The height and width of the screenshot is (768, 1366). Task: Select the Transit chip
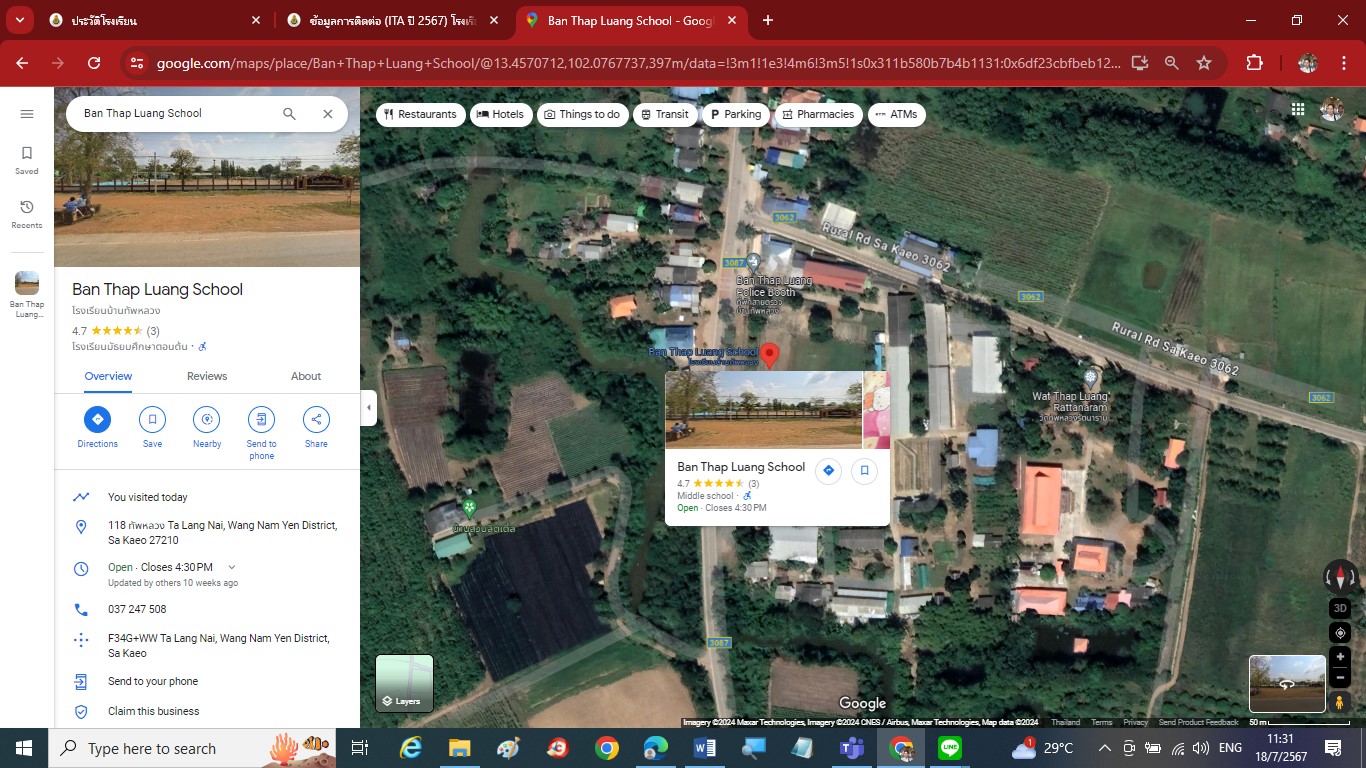click(x=665, y=114)
